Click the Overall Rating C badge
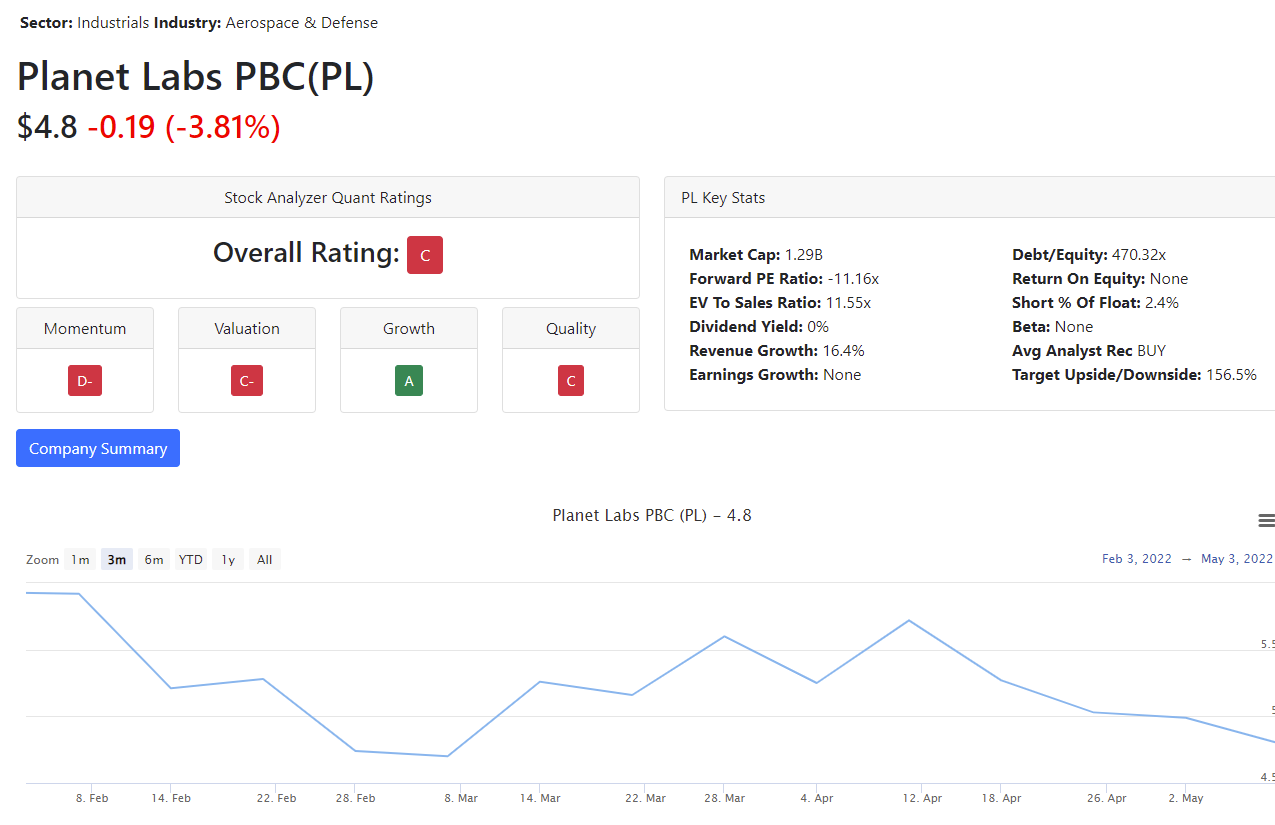 tap(424, 255)
